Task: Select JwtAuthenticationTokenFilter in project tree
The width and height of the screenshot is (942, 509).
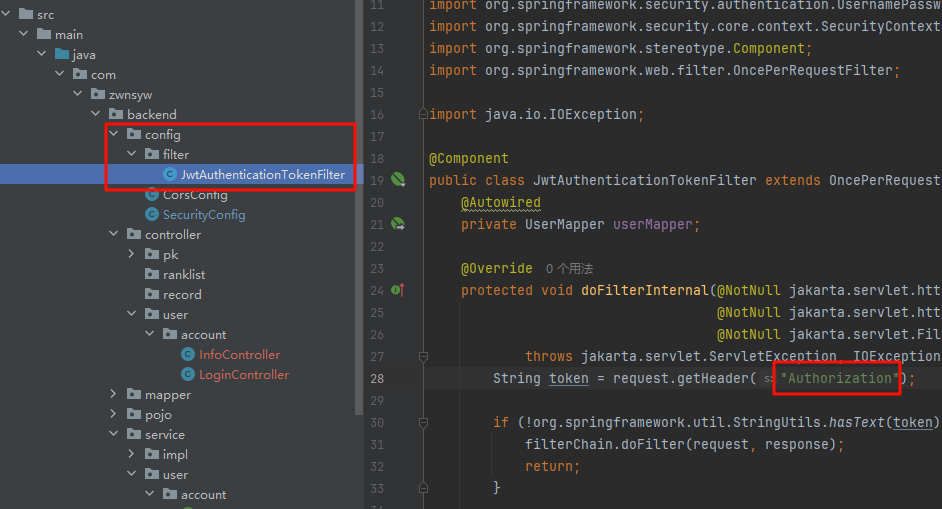Action: pyautogui.click(x=263, y=174)
